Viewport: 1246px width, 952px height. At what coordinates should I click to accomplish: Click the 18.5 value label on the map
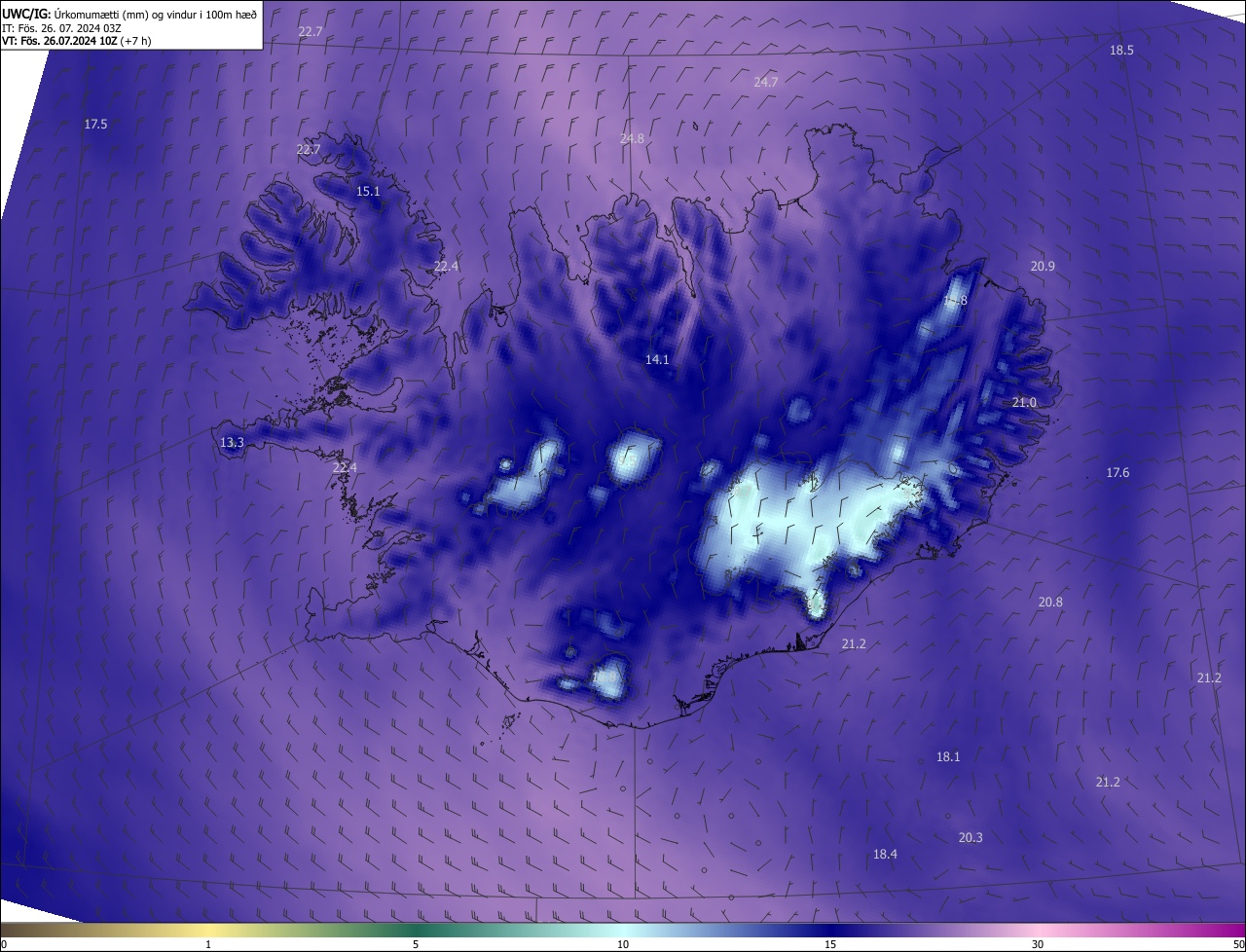(1121, 51)
